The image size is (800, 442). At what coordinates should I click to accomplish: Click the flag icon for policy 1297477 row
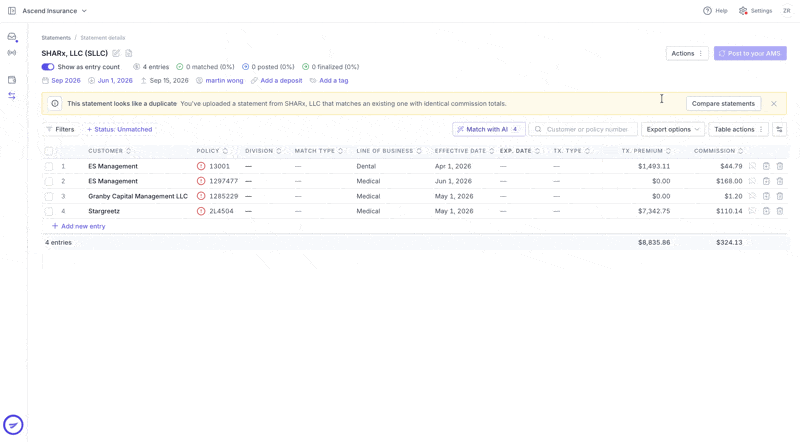click(x=752, y=181)
